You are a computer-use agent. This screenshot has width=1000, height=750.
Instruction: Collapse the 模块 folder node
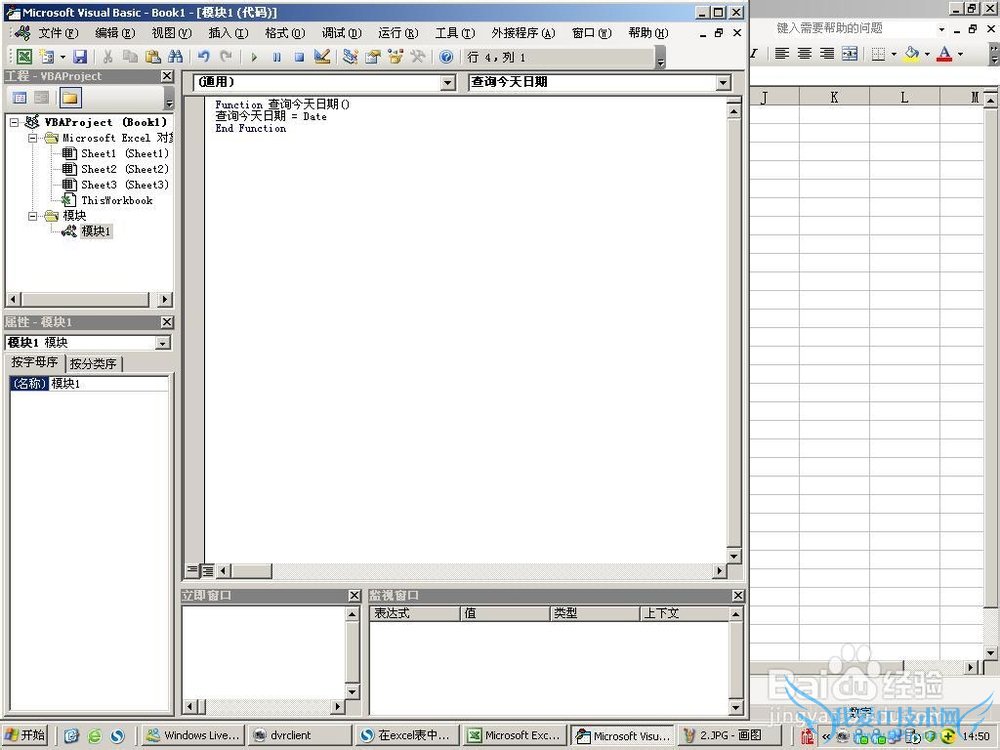click(33, 216)
